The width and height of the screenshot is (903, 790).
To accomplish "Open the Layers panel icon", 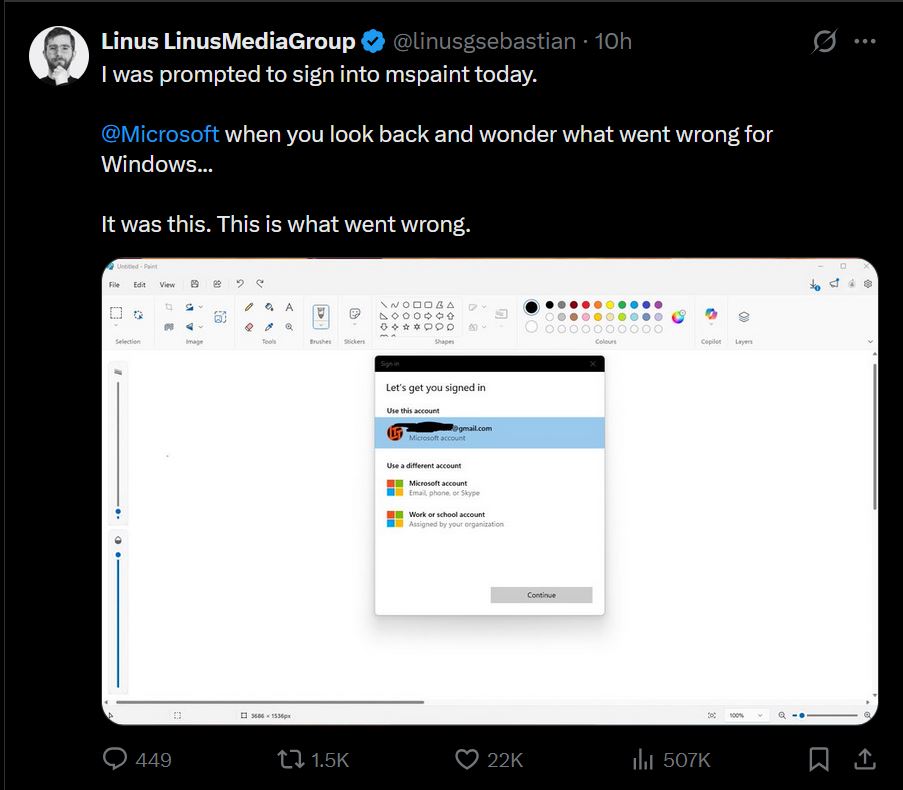I will tap(744, 316).
